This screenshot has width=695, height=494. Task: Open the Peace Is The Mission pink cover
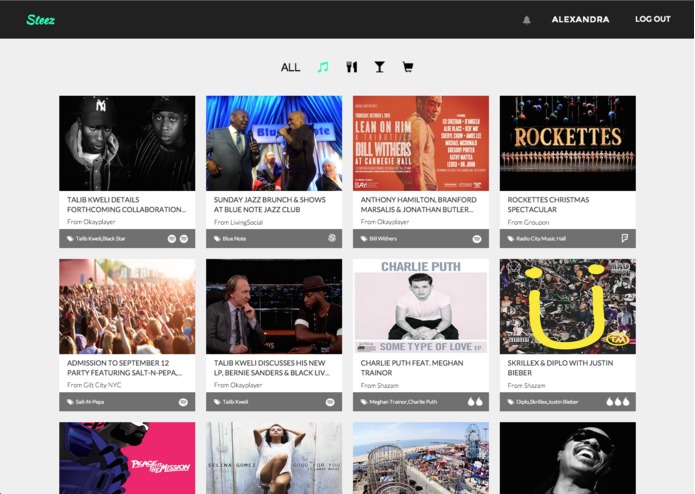pos(127,458)
